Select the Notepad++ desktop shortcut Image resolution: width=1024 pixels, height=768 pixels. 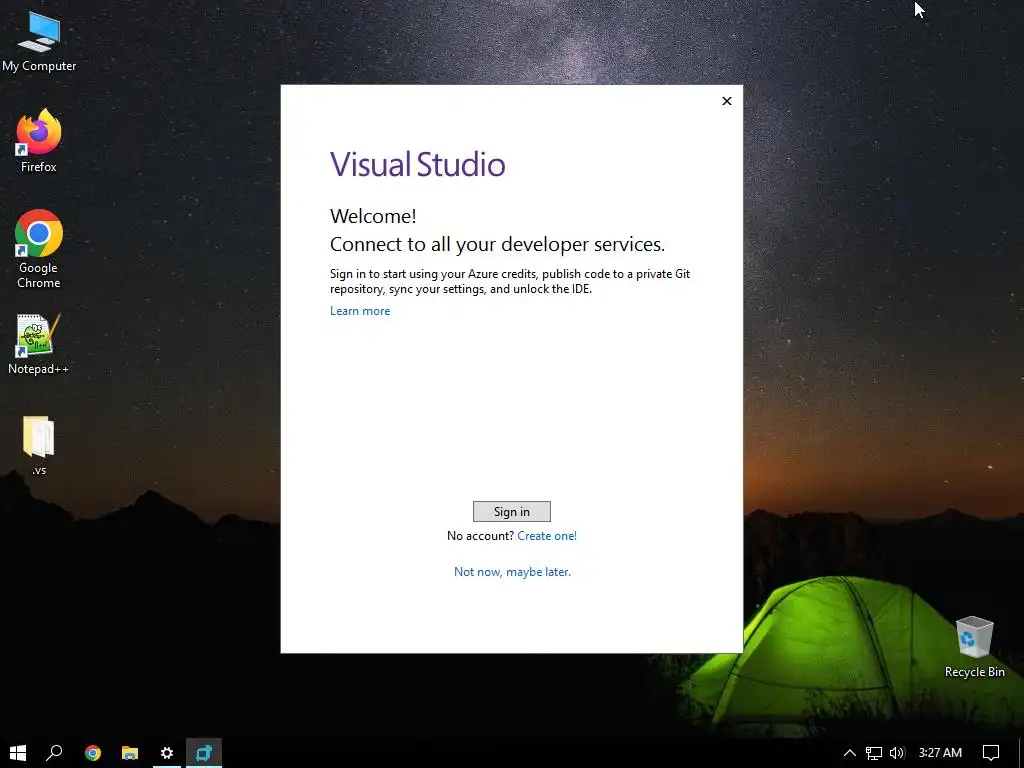(x=38, y=344)
